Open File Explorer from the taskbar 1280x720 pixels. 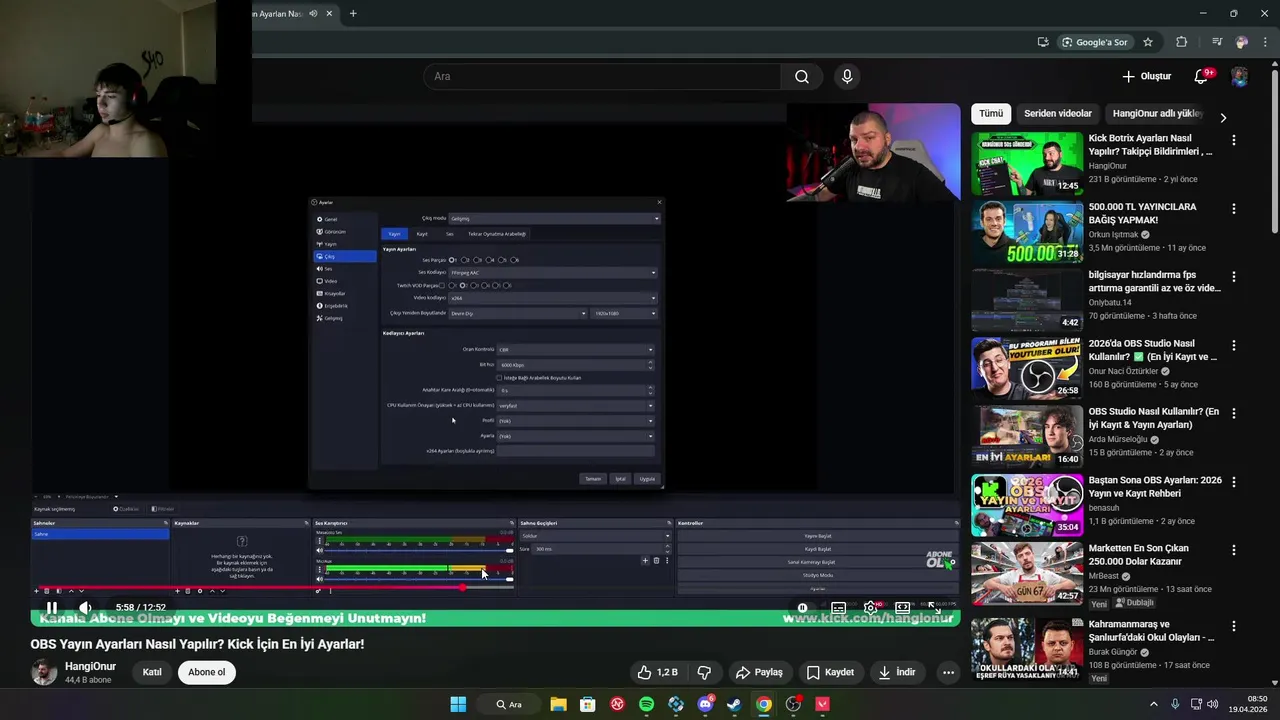coord(558,704)
